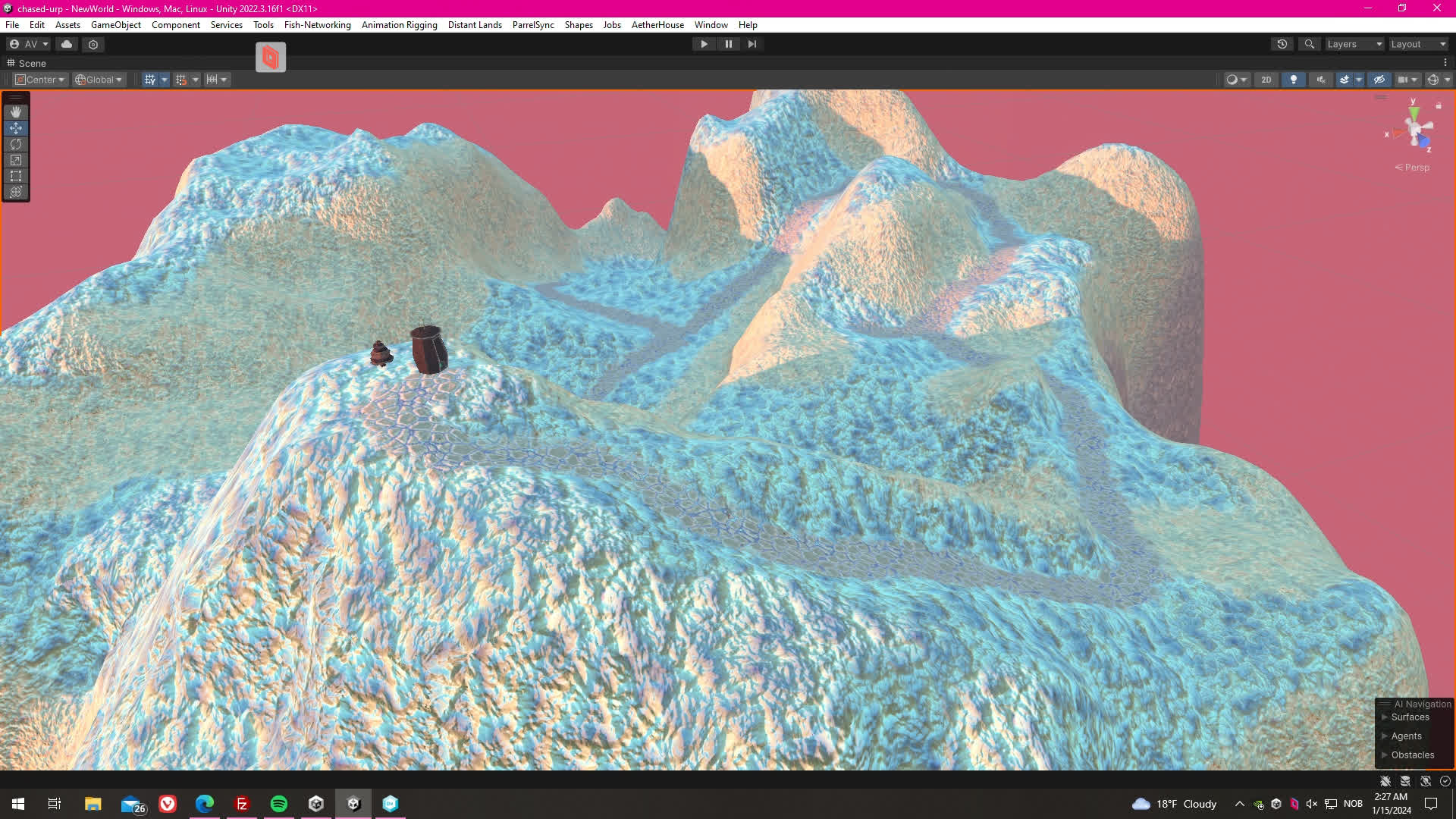Open Spotify from the taskbar
Image resolution: width=1456 pixels, height=819 pixels.
(279, 804)
